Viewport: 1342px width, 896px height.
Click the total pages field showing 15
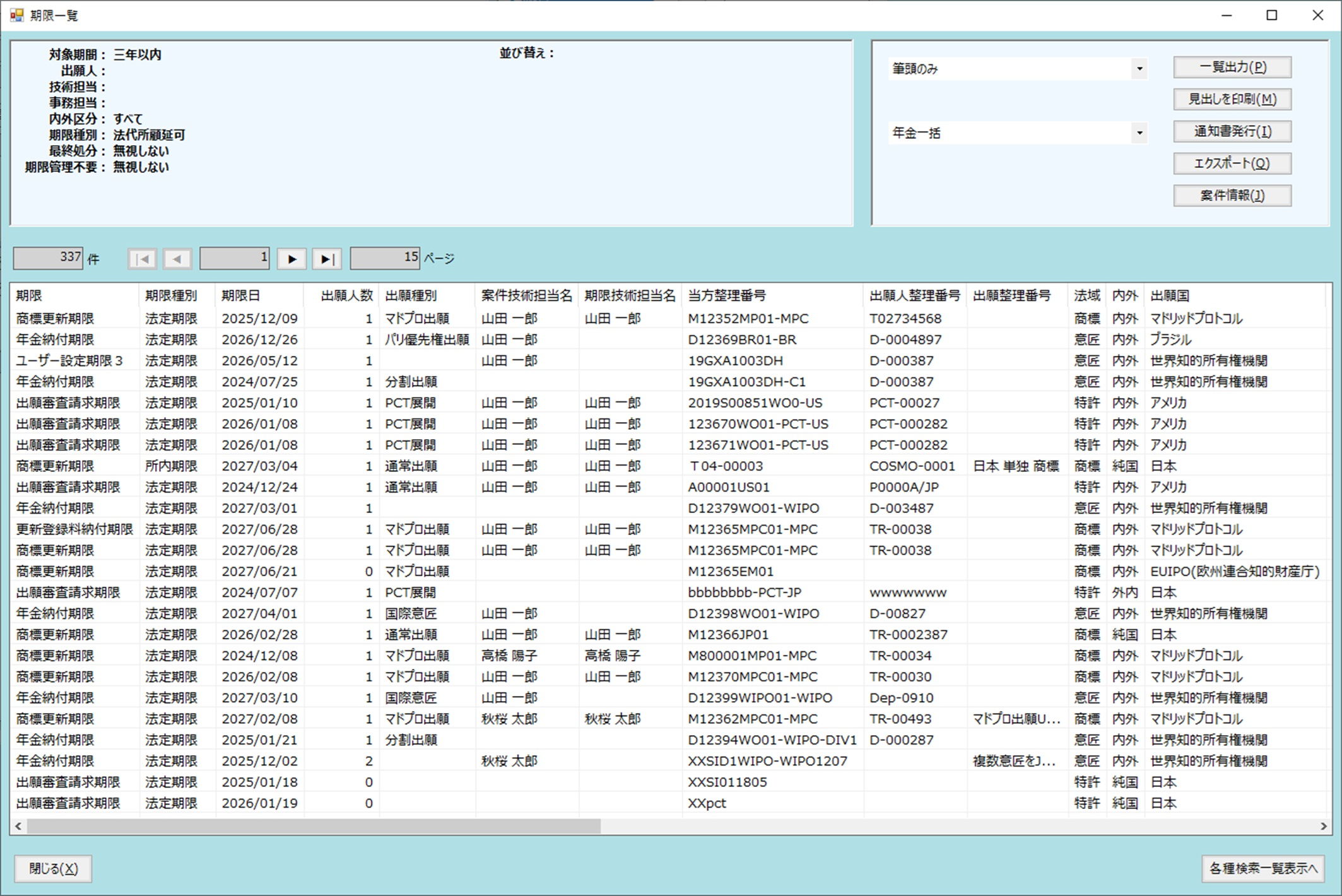coord(385,258)
